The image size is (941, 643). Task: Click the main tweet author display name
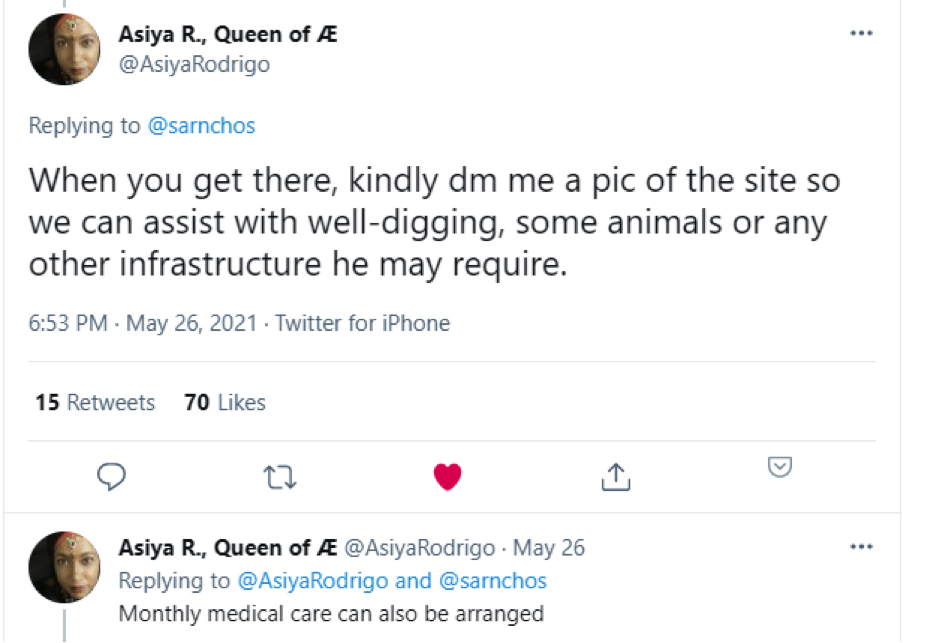pos(228,33)
